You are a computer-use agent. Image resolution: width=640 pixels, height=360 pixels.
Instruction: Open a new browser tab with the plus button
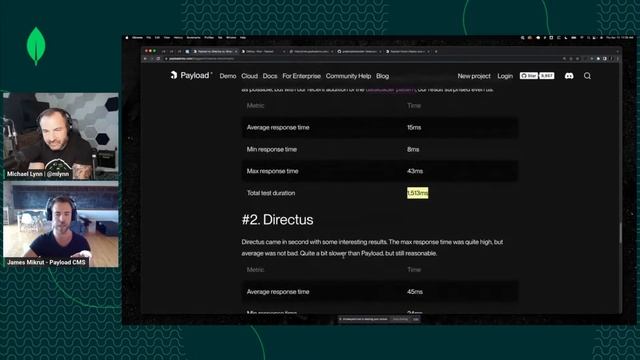(x=436, y=51)
